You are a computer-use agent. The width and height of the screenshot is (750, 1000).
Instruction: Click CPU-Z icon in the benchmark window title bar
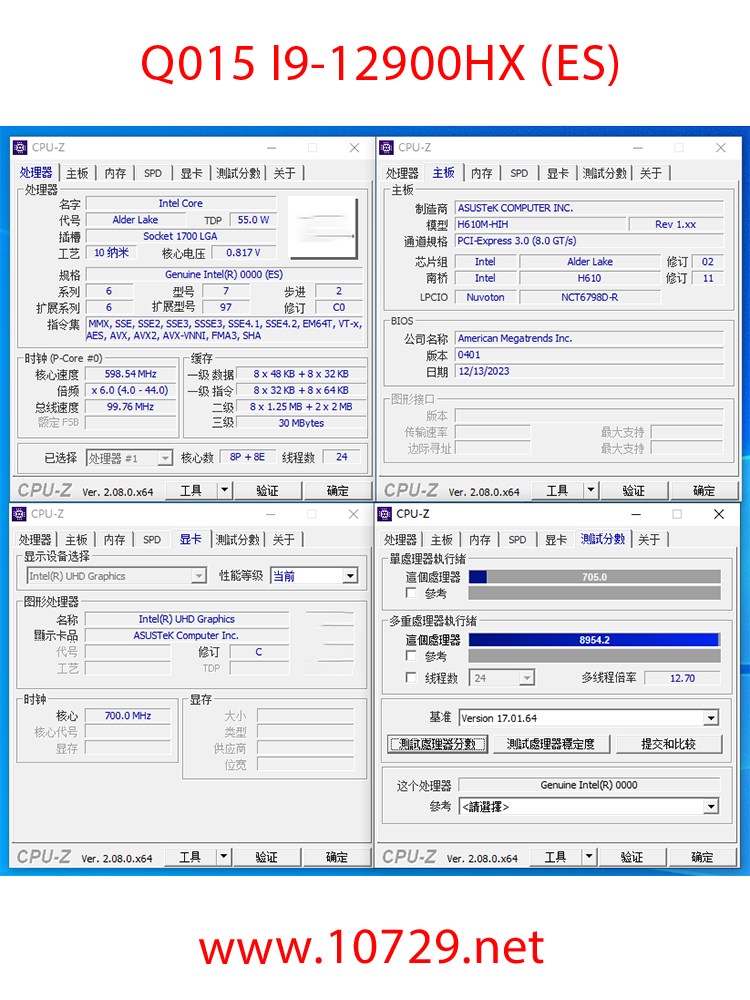[x=385, y=514]
